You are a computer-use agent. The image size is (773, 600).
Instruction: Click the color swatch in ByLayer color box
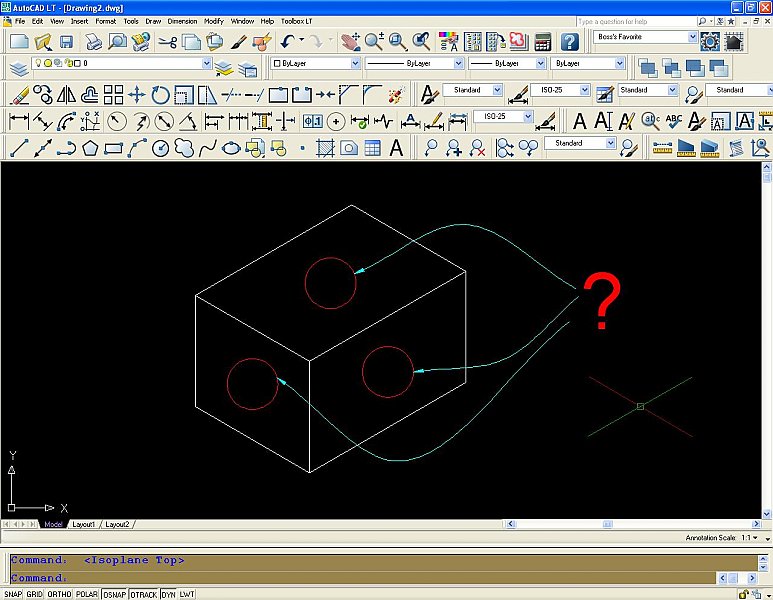(x=277, y=63)
